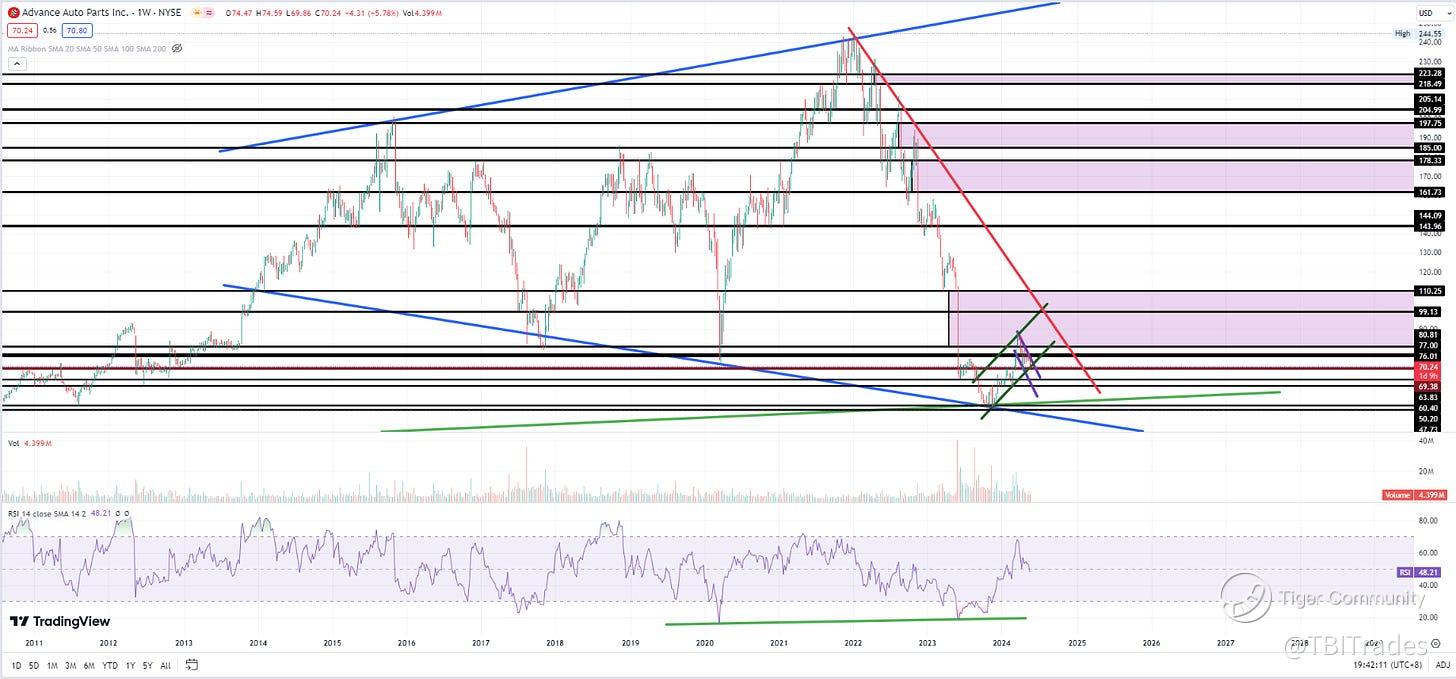Click the 99.13 price level label
The width and height of the screenshot is (1456, 679).
coord(1429,312)
